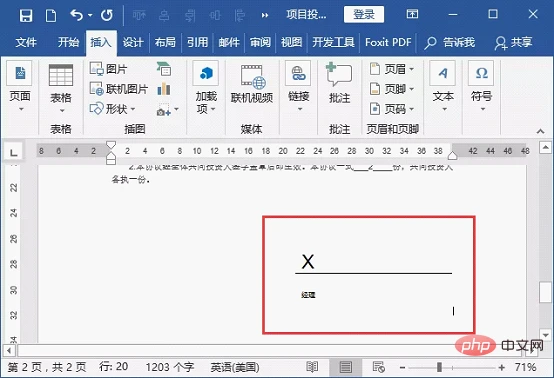Go to the 引用 tab
The width and height of the screenshot is (554, 378).
pyautogui.click(x=197, y=42)
